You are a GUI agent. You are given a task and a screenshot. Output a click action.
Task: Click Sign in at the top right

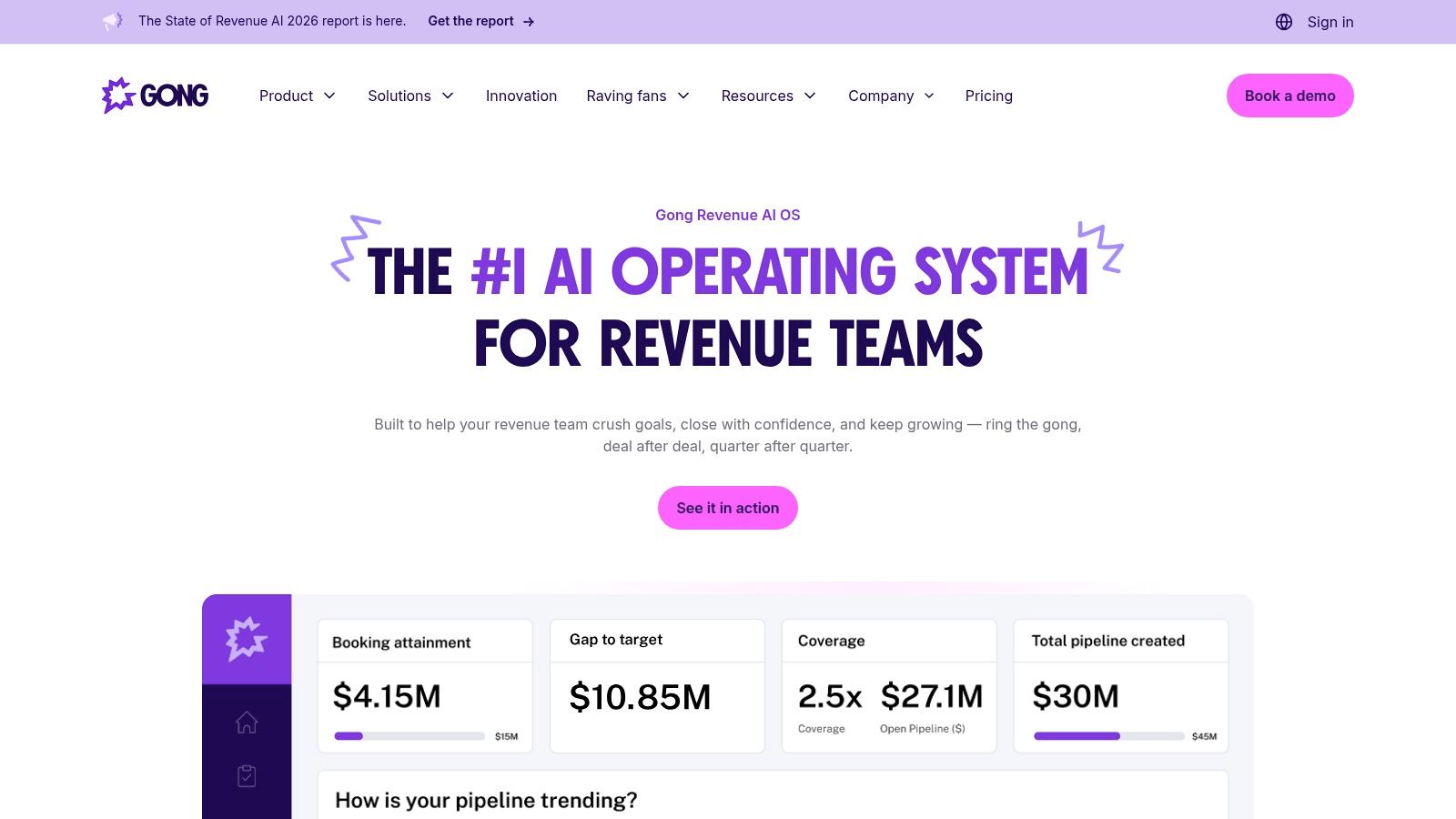coord(1330,22)
